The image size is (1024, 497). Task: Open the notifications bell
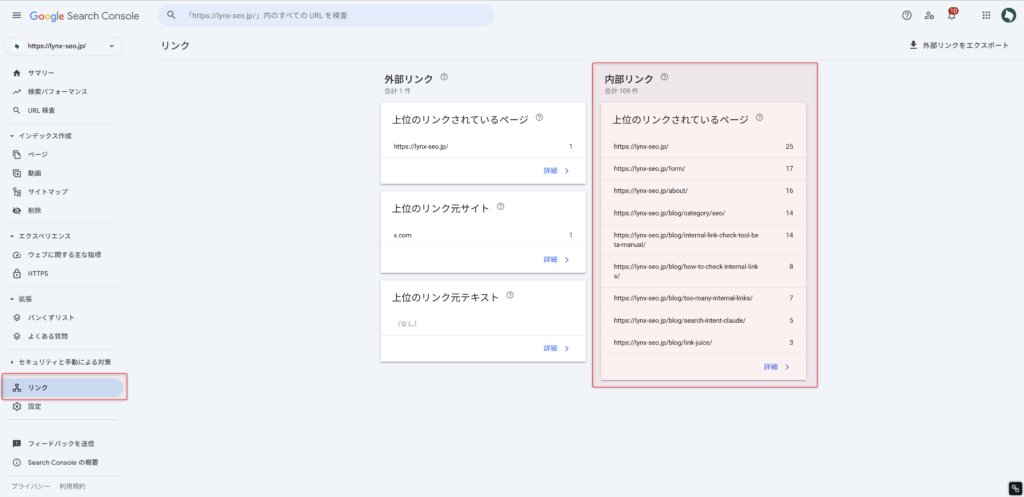click(x=952, y=15)
